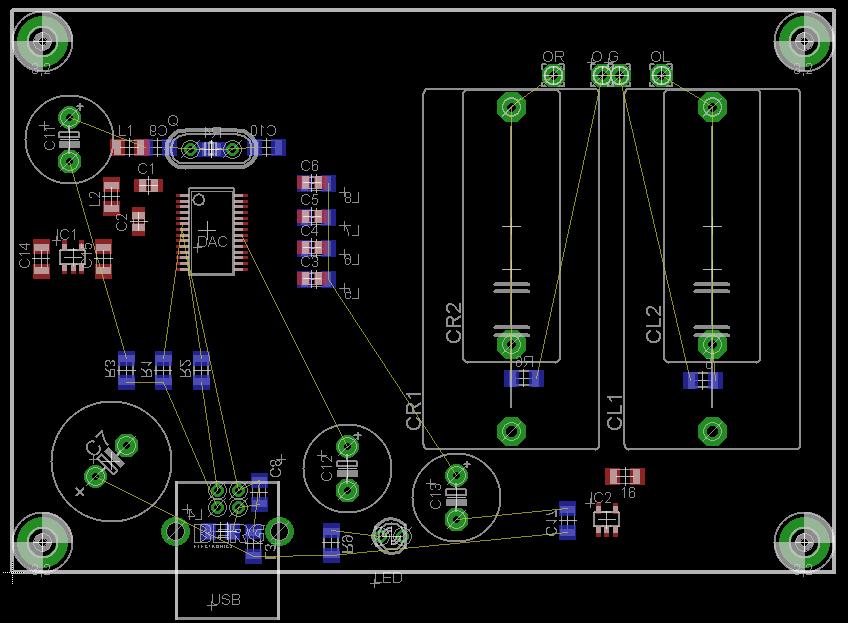Select resistor R5
This screenshot has width=848, height=623.
coord(201,370)
